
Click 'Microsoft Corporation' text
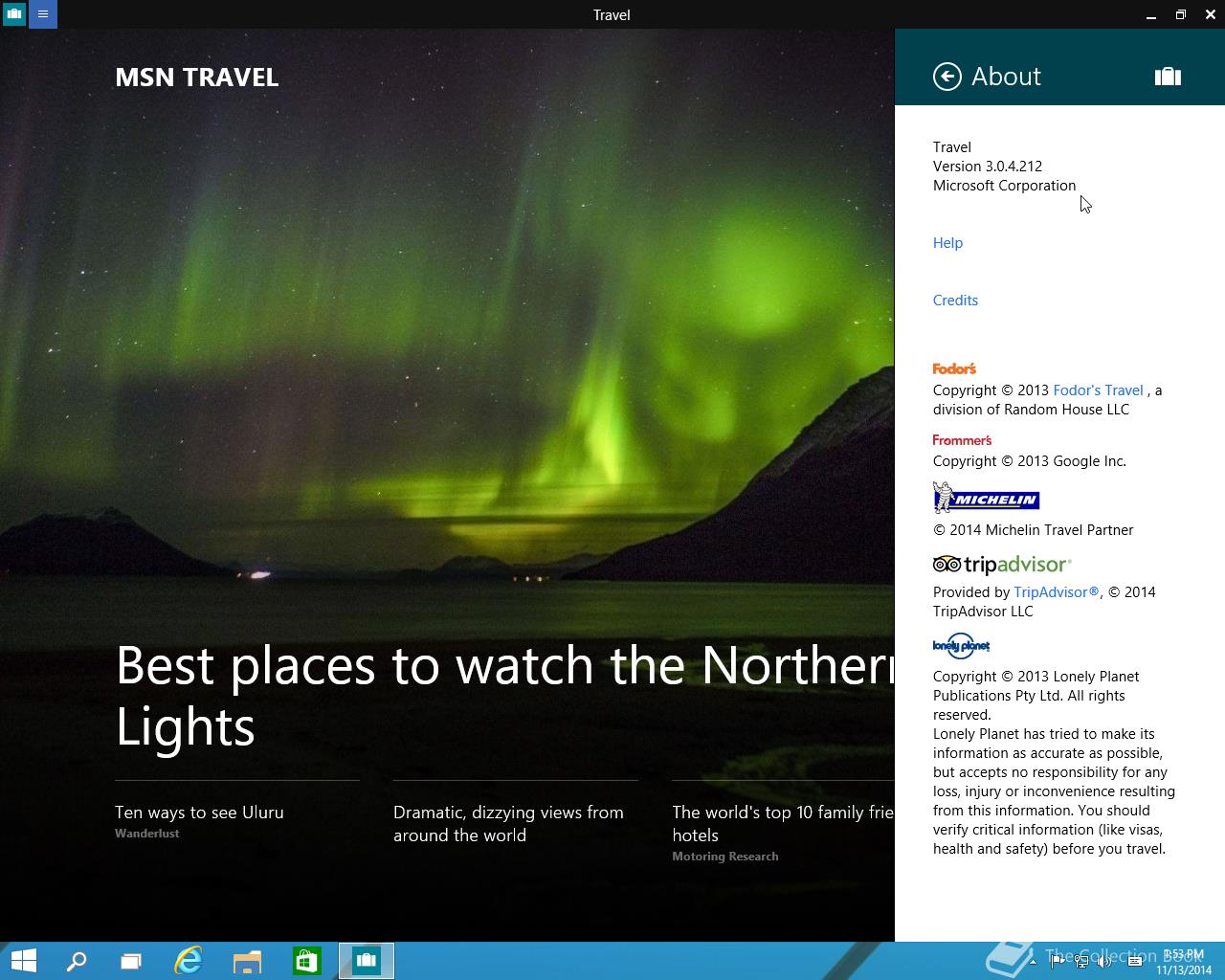tap(1004, 186)
